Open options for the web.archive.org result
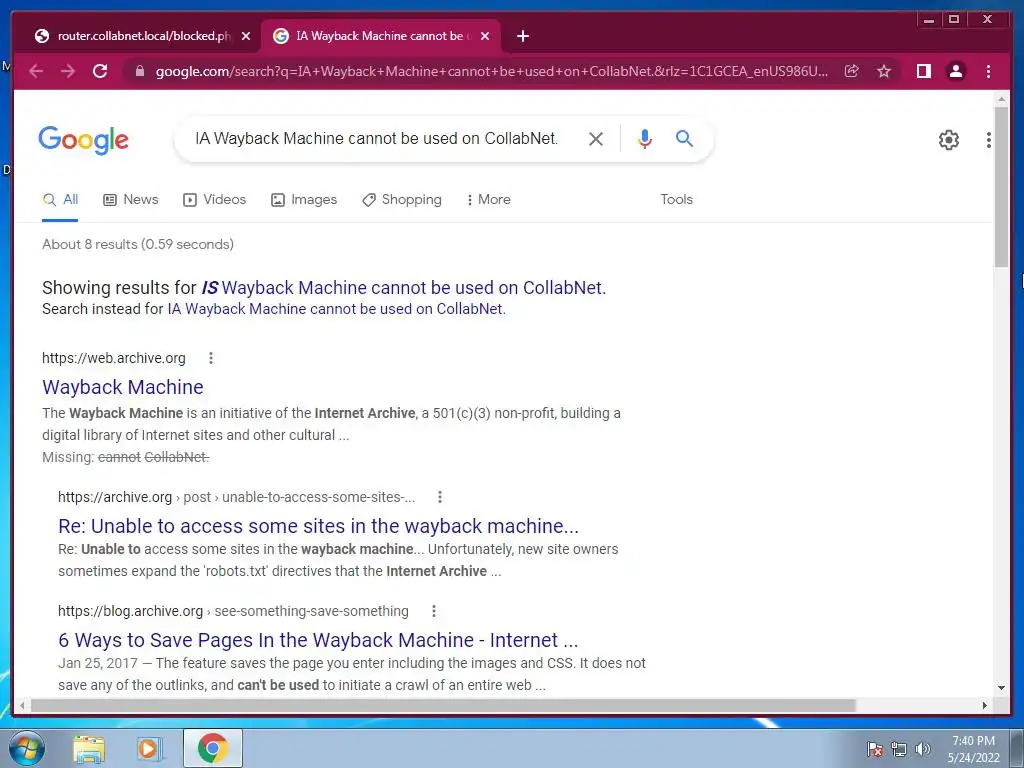This screenshot has width=1024, height=768. [x=210, y=358]
